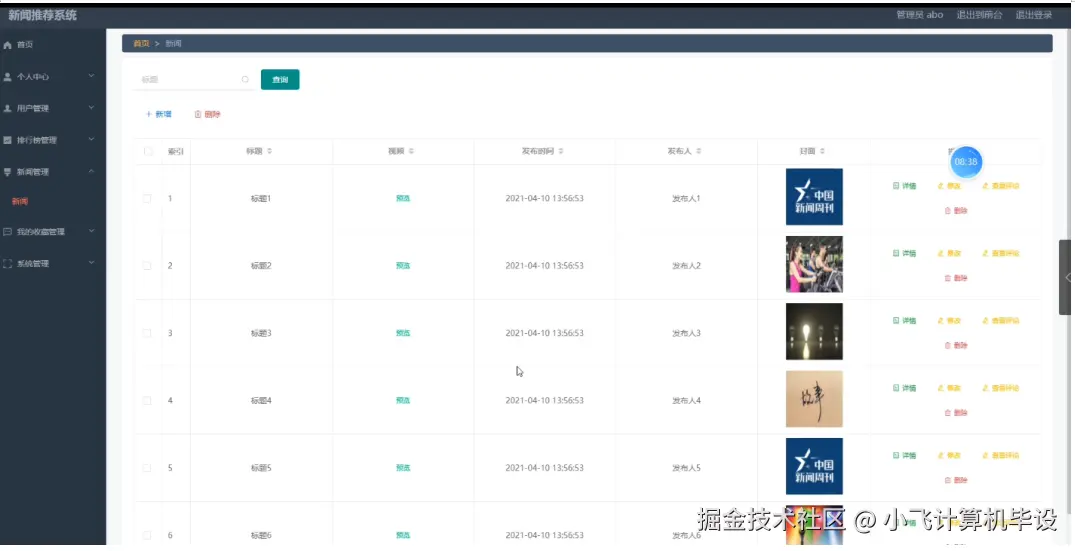Tick the checkbox for row 标题2
Viewport: 1075px width, 551px height.
click(147, 266)
